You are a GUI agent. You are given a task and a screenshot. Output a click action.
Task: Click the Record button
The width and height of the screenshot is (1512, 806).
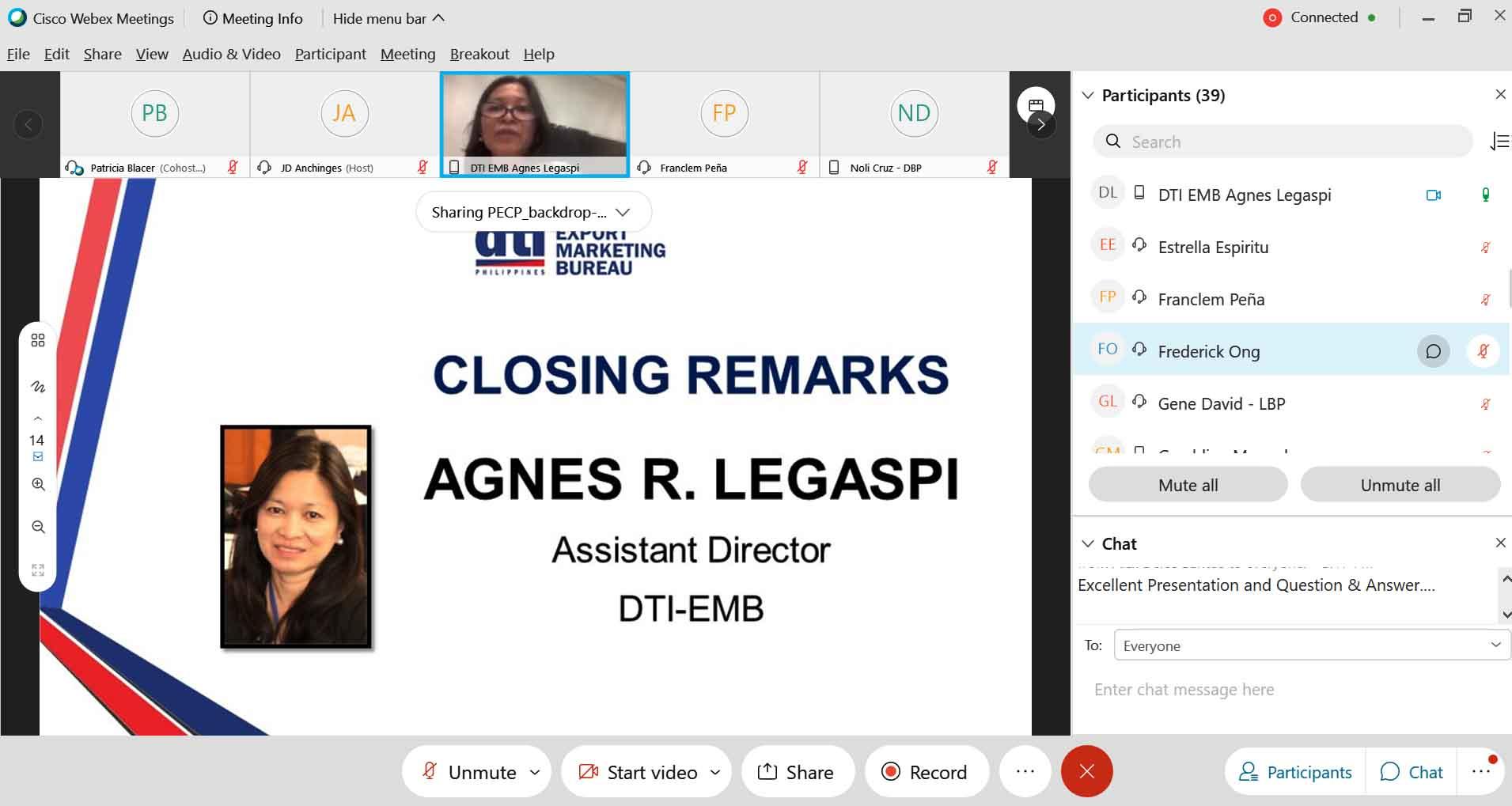[926, 771]
